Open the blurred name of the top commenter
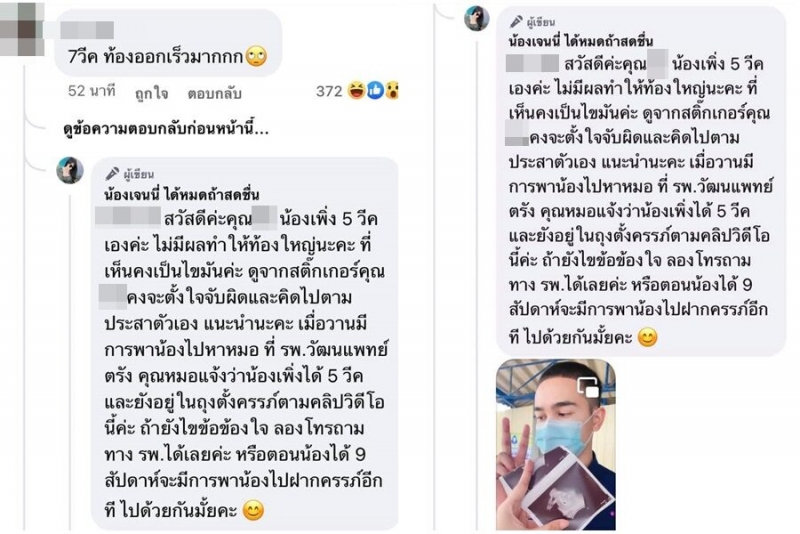Image resolution: width=800 pixels, height=534 pixels. (87, 30)
